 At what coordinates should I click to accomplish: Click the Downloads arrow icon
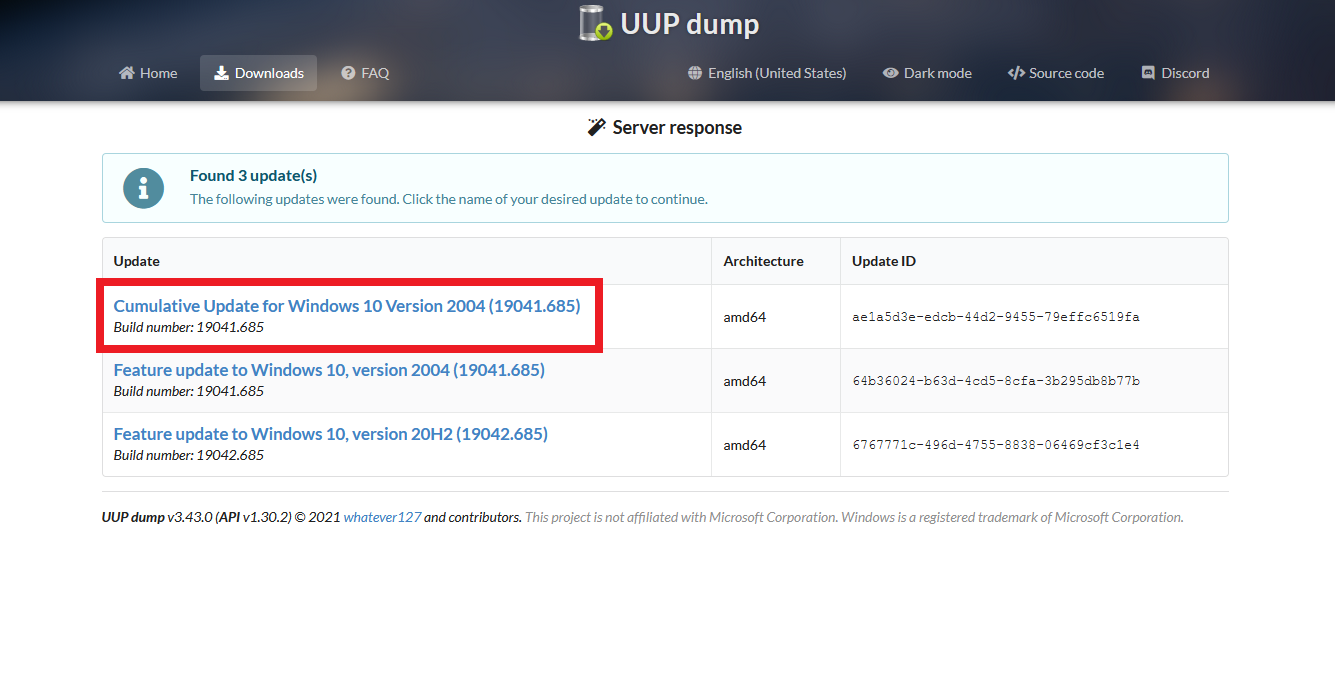point(222,73)
